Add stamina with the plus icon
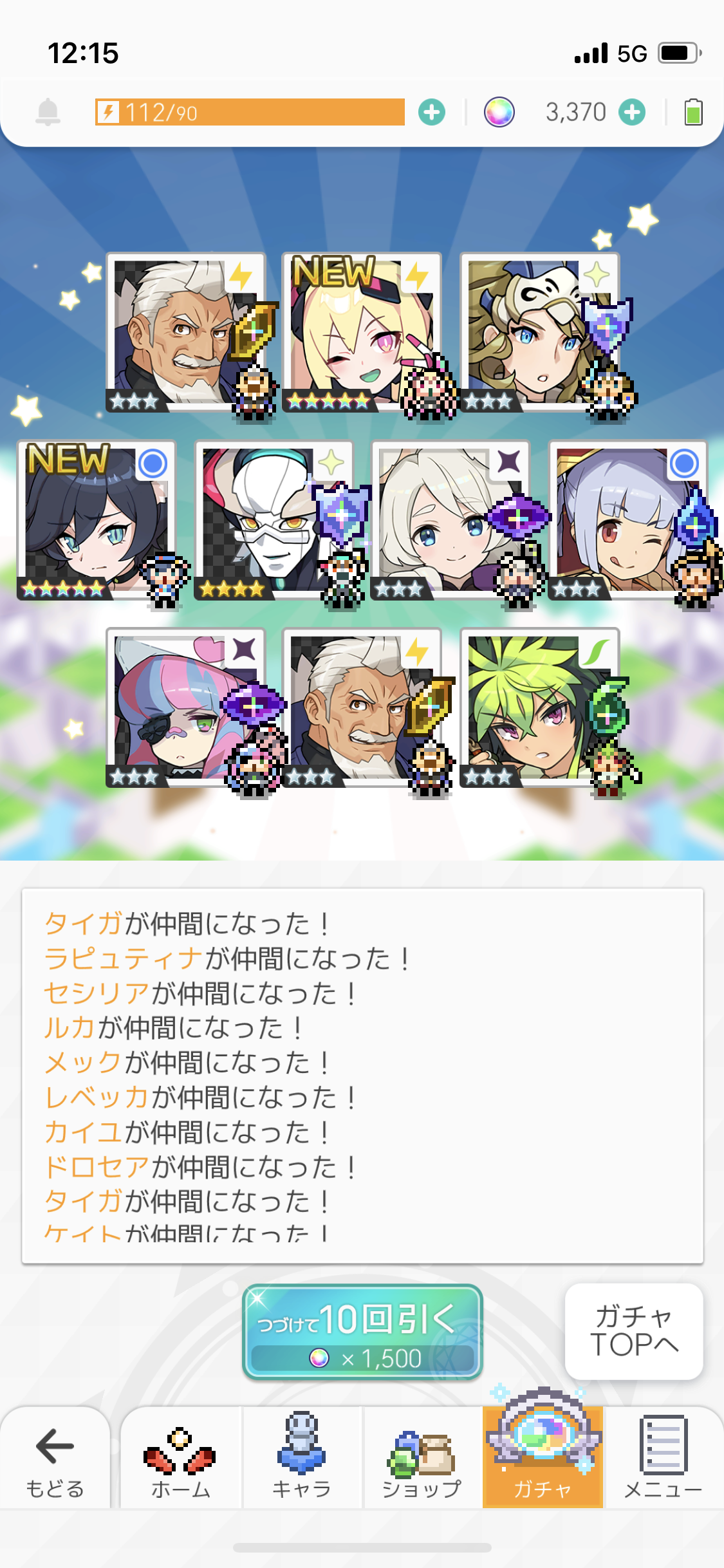Image resolution: width=724 pixels, height=1568 pixels. tap(432, 112)
